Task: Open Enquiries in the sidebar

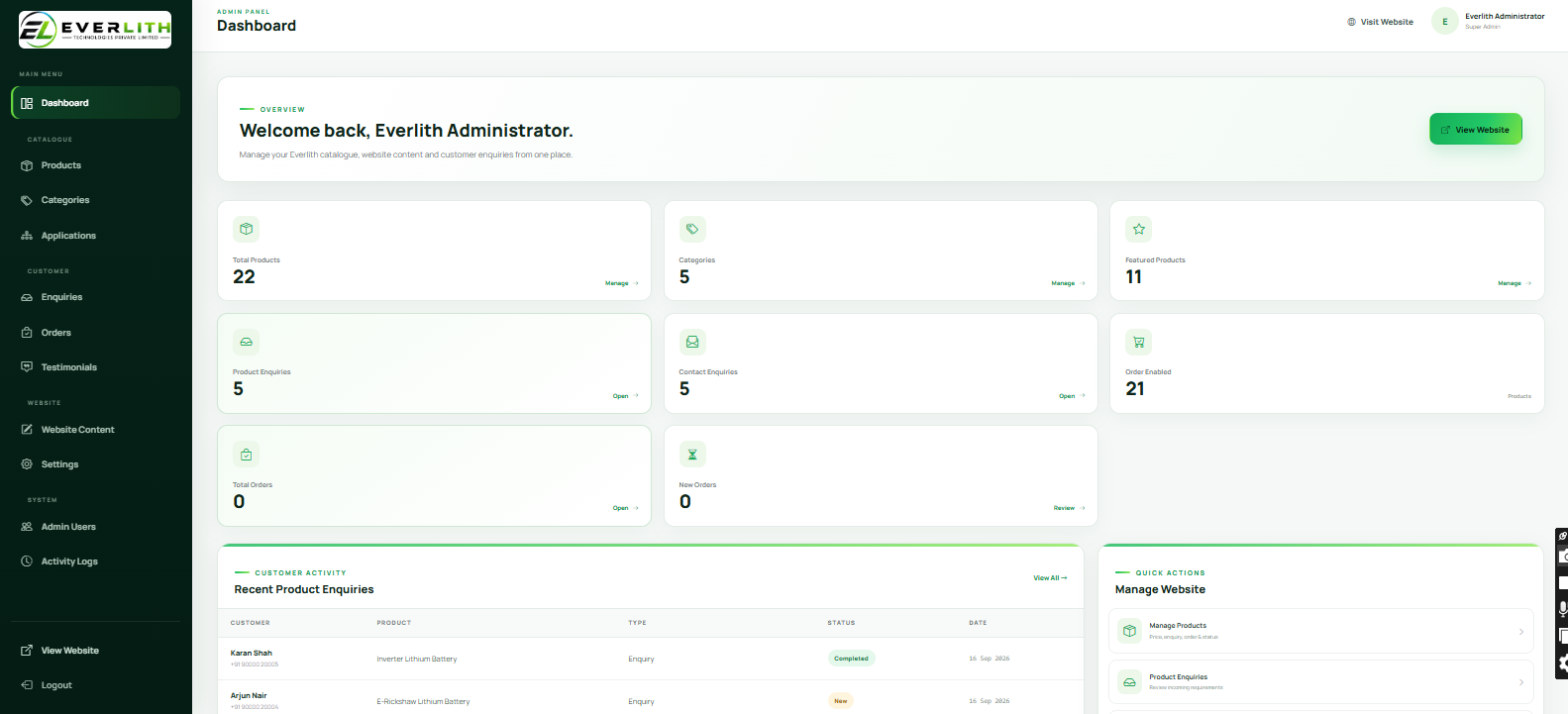Action: (x=95, y=297)
